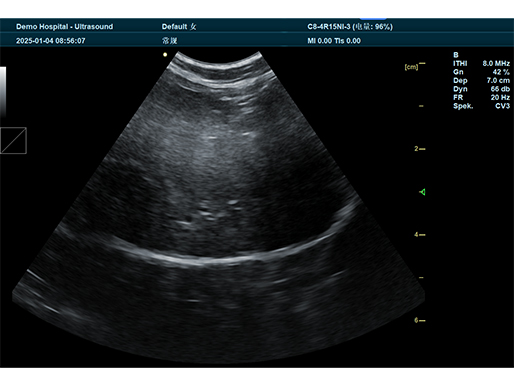Select the 2 cm depth scale tick
The width and height of the screenshot is (514, 386).
tap(420, 149)
